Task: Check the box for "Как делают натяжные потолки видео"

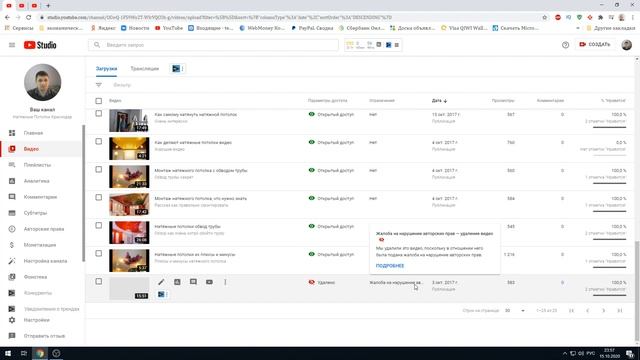Action: tap(99, 142)
